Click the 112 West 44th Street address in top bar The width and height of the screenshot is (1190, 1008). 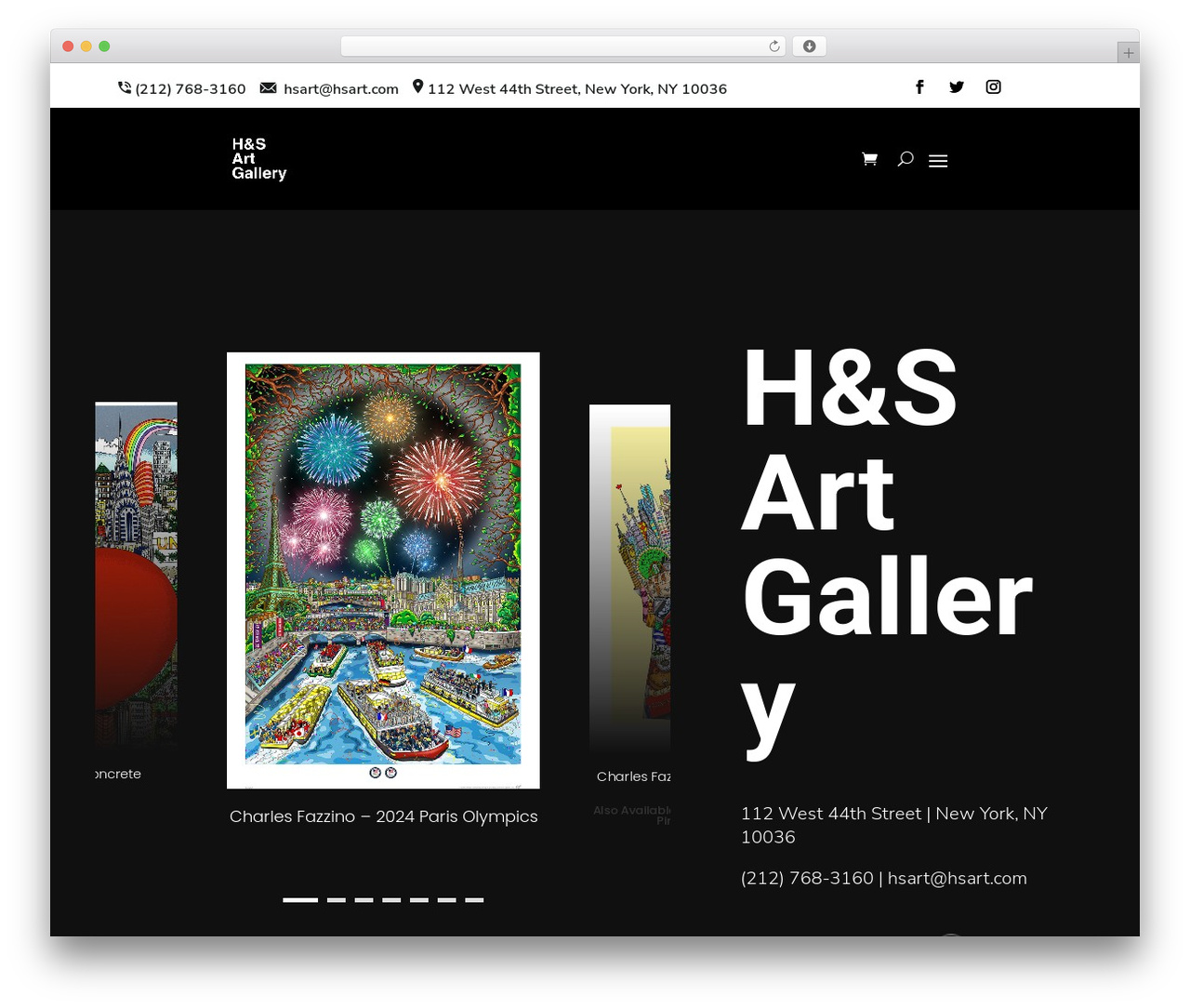click(x=577, y=88)
